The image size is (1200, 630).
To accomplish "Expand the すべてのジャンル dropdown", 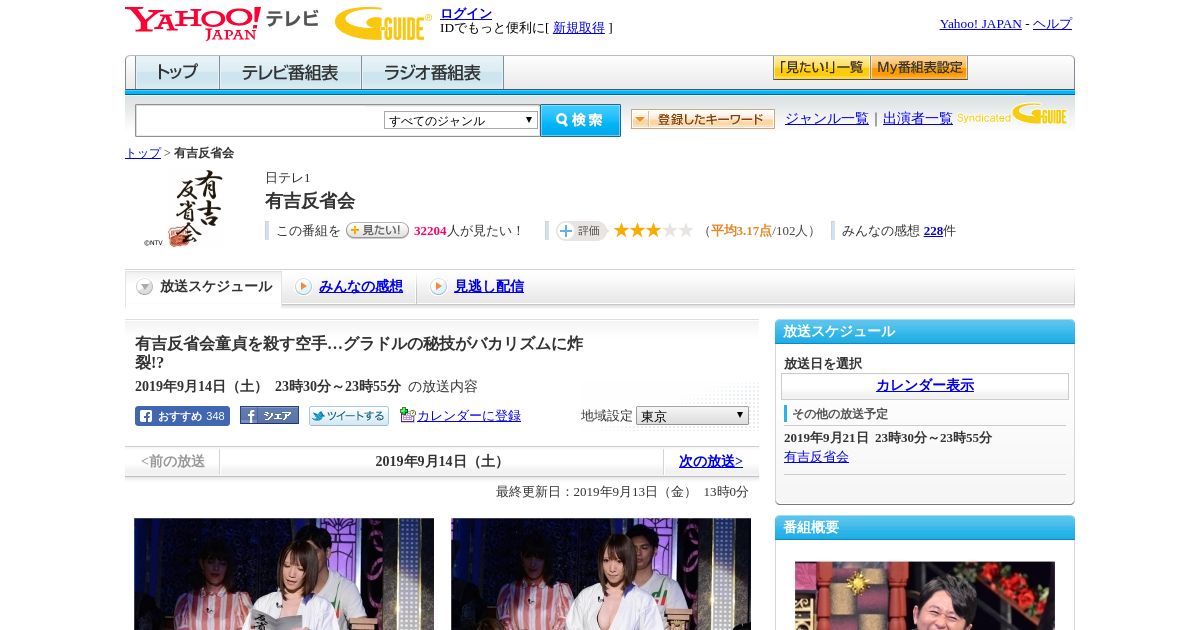I will tap(461, 120).
